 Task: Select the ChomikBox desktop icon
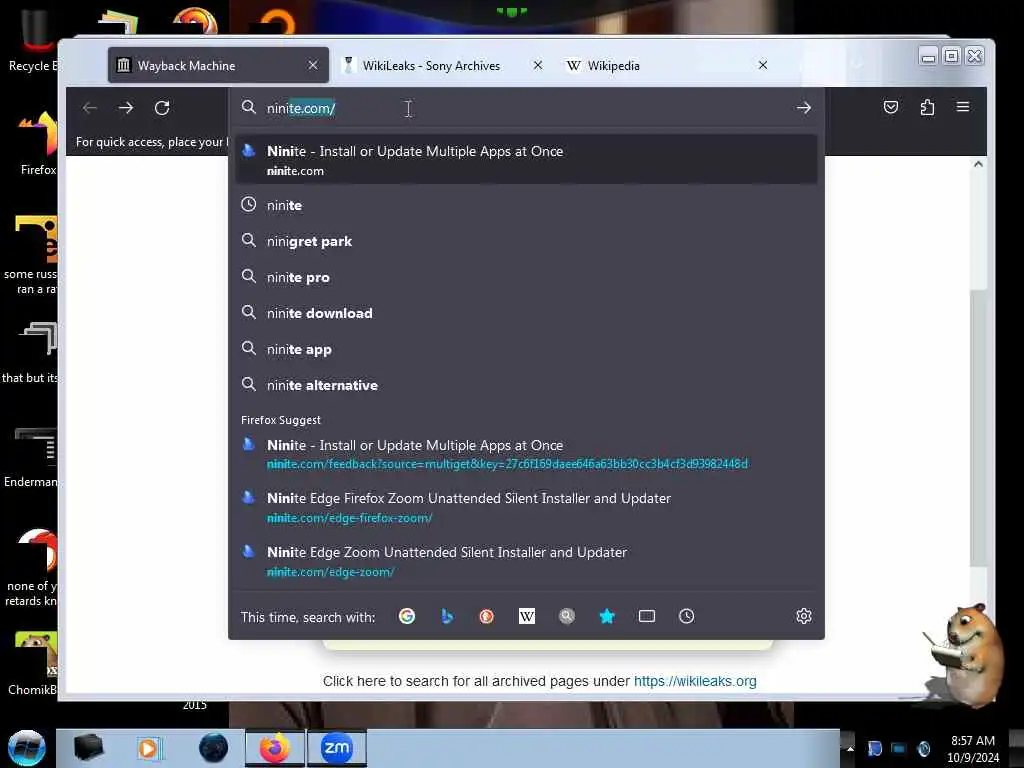(x=33, y=663)
